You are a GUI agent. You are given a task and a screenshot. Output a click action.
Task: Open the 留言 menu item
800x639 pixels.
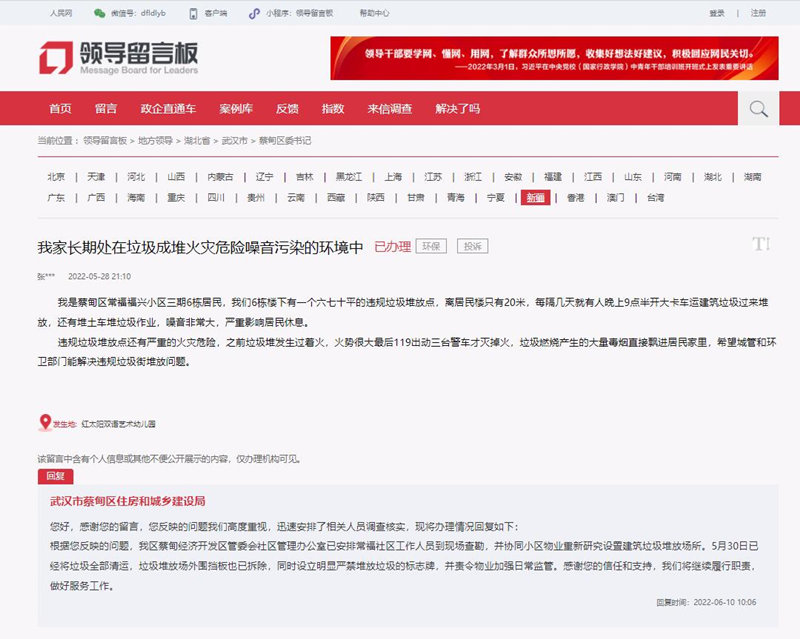[106, 108]
